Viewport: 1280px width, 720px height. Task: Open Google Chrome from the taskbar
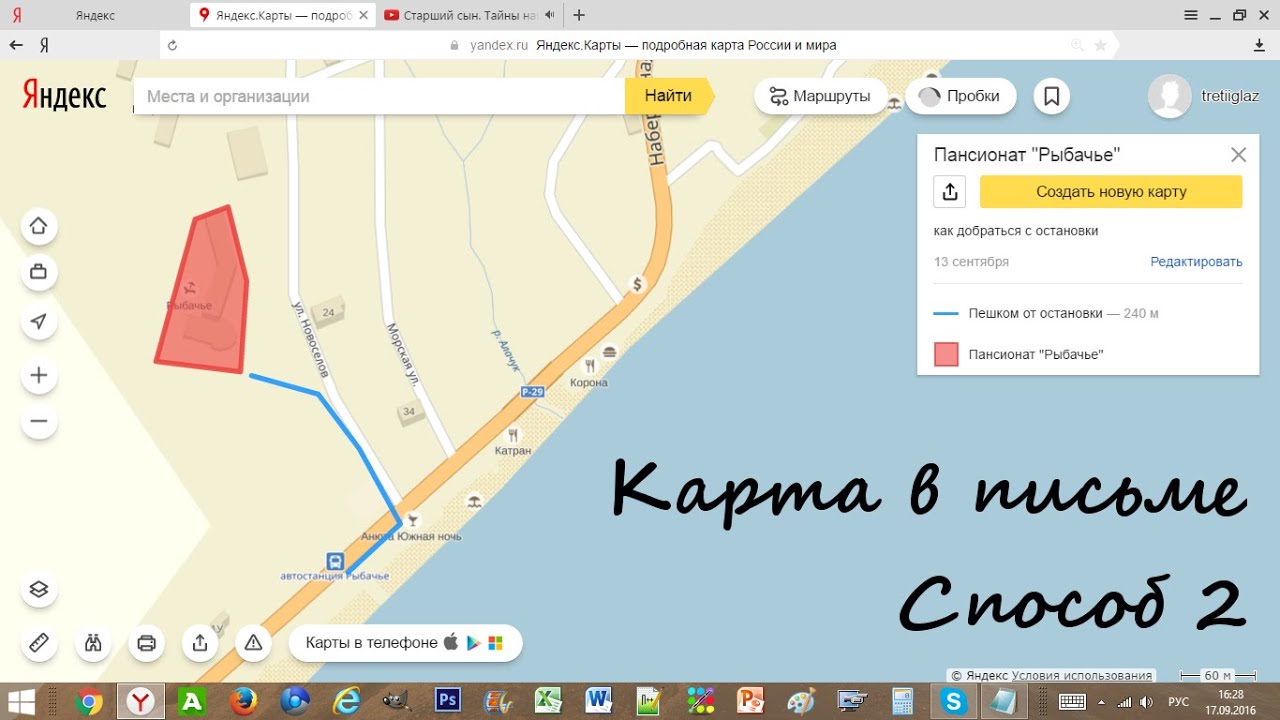89,702
